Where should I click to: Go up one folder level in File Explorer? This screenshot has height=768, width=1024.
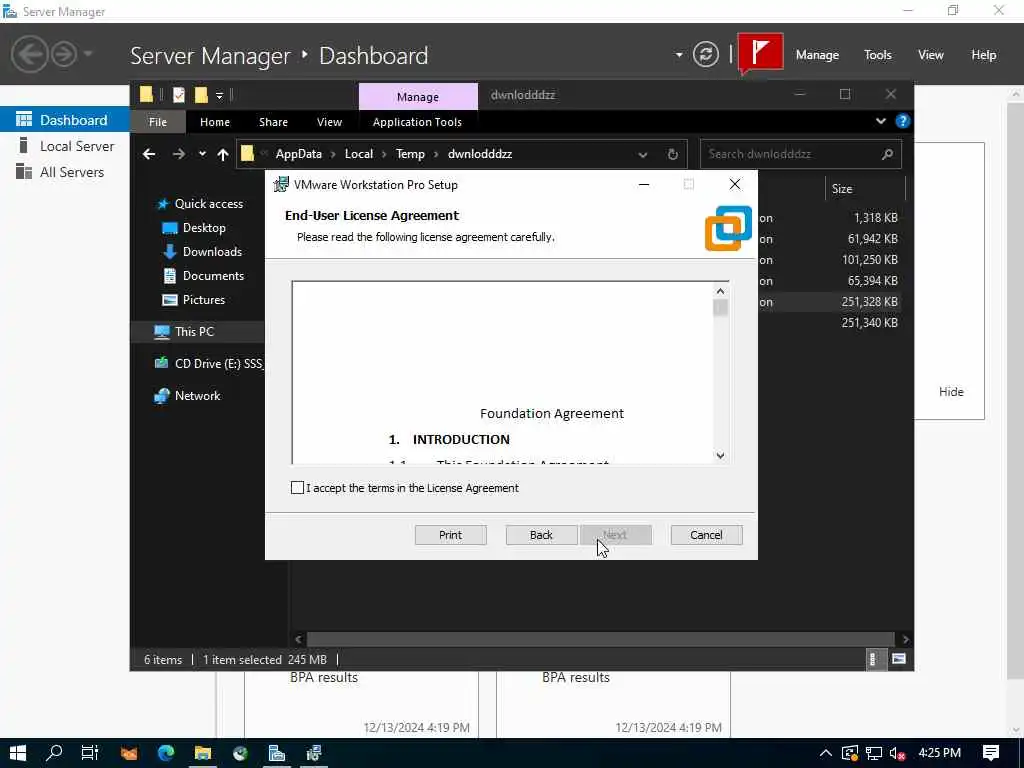click(x=223, y=154)
